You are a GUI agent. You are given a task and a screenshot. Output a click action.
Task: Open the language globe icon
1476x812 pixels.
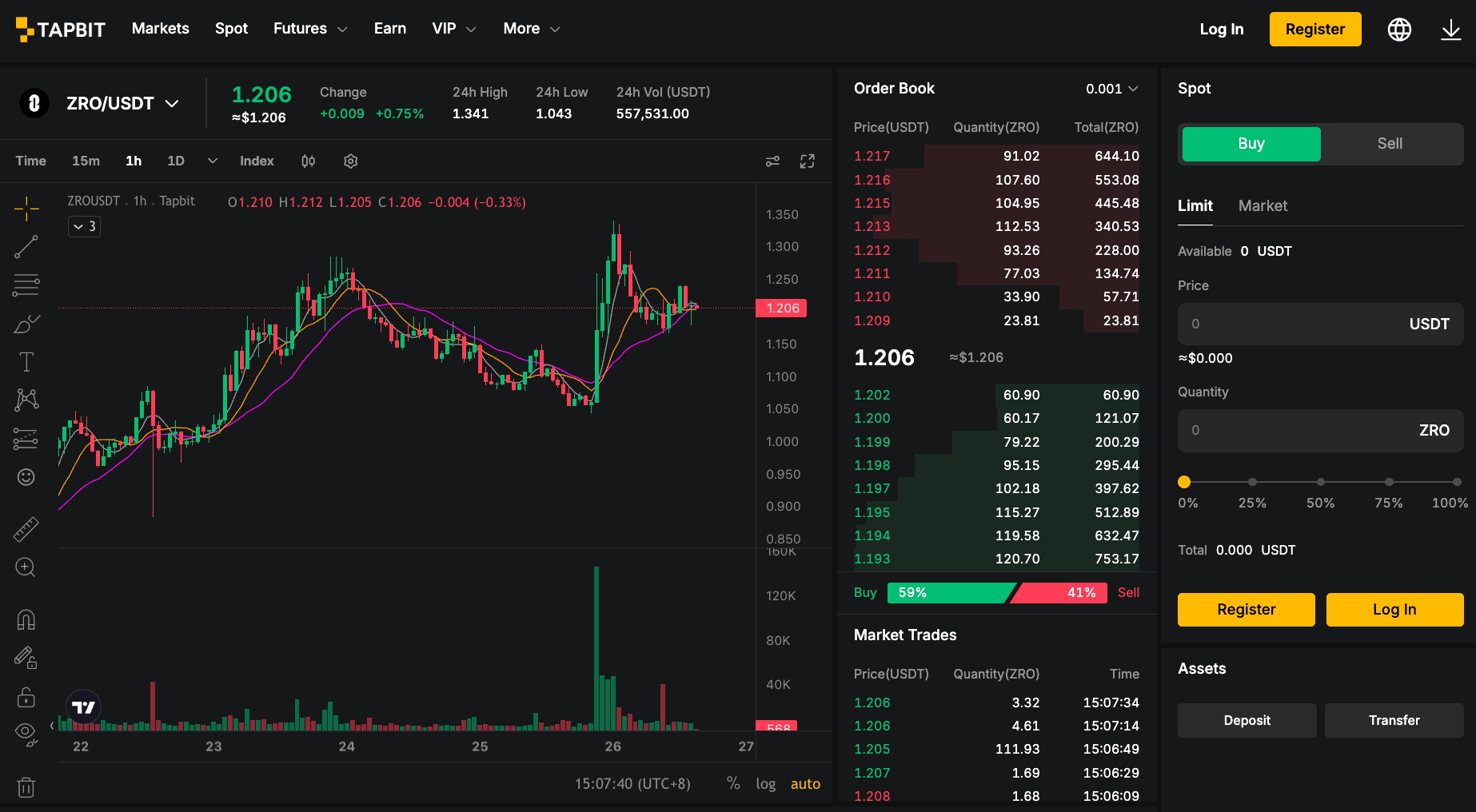(x=1399, y=30)
